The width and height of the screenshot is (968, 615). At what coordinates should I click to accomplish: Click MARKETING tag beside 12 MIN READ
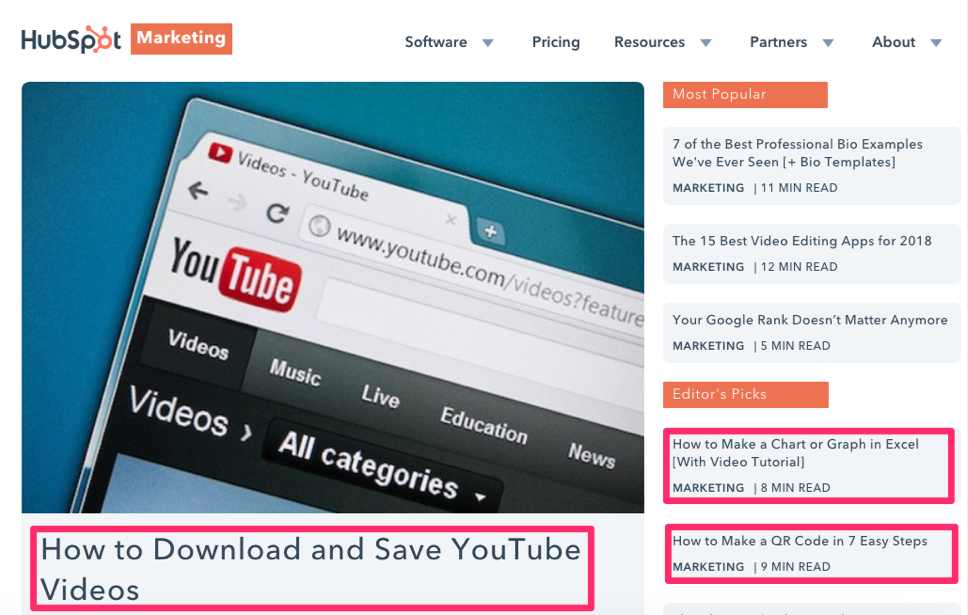tap(708, 267)
